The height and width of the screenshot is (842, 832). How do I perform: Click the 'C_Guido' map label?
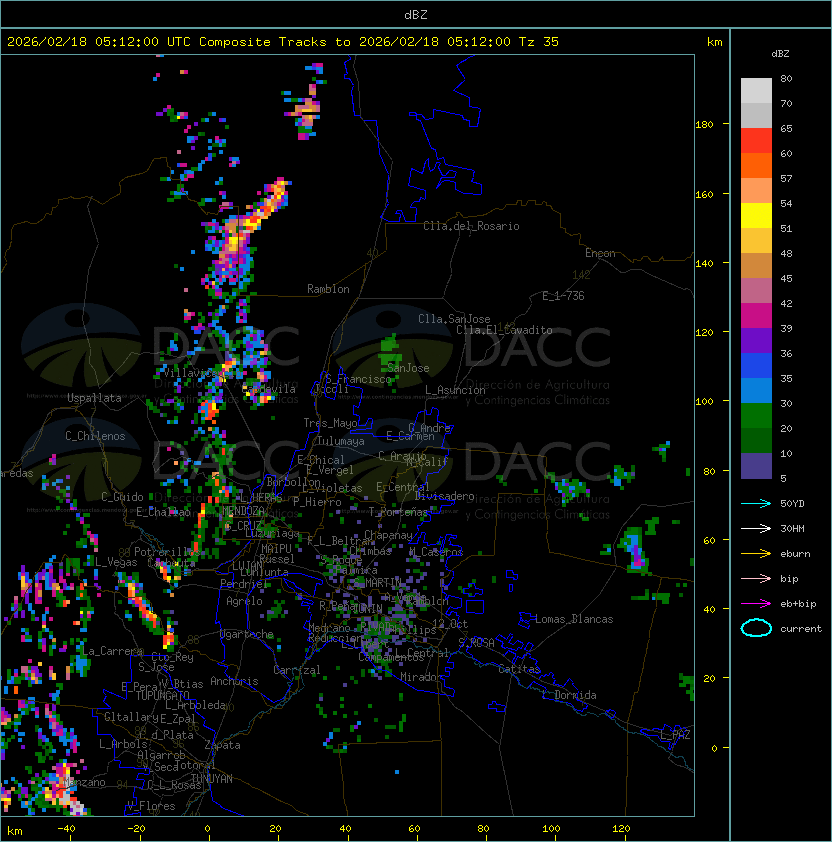tap(122, 497)
